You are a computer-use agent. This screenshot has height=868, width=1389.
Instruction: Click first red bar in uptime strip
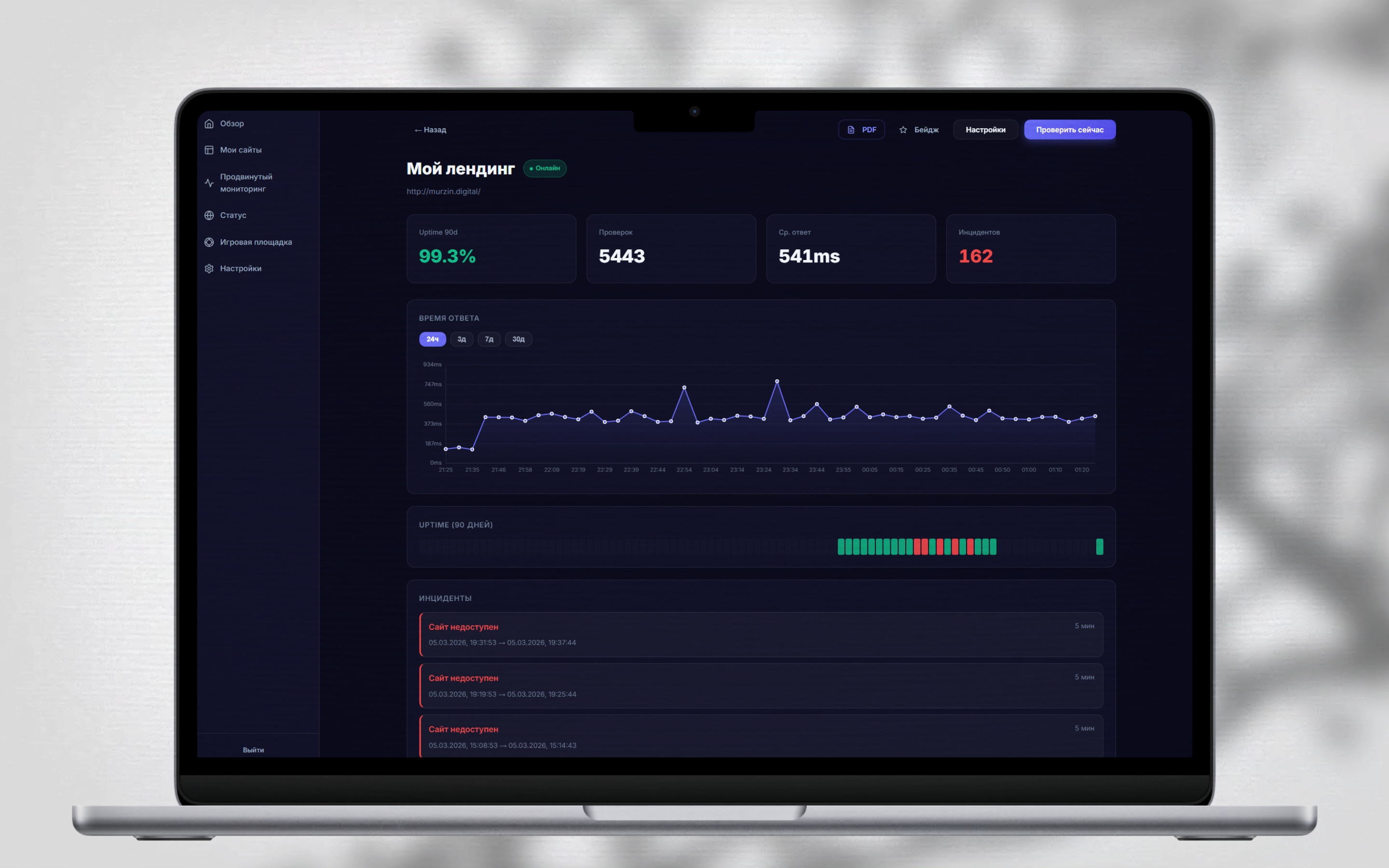pos(917,546)
